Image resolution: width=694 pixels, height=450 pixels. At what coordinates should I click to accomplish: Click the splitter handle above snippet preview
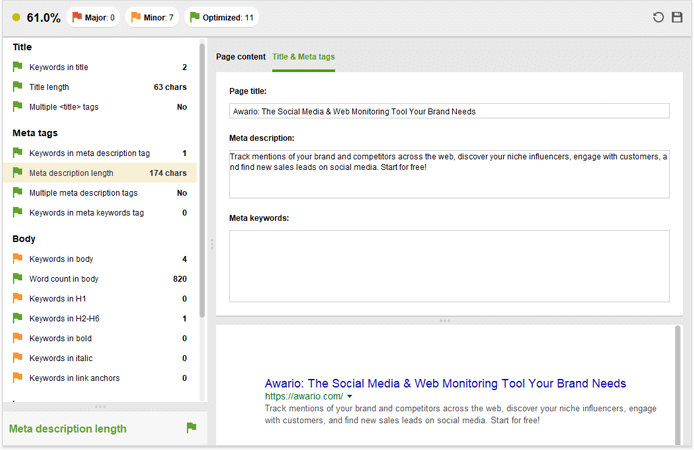(x=445, y=320)
